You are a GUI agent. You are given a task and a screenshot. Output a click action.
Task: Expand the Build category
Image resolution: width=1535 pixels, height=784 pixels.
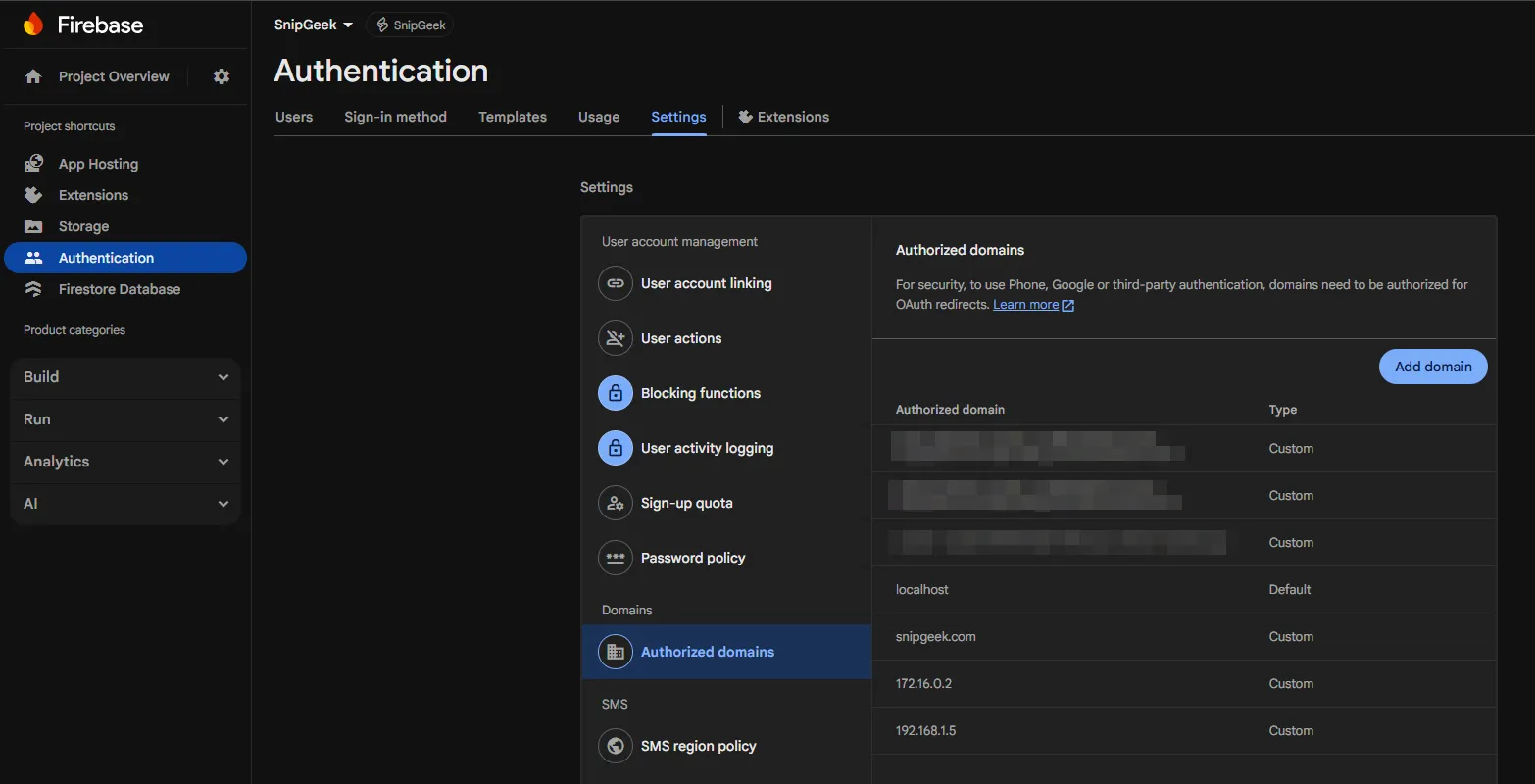[124, 376]
